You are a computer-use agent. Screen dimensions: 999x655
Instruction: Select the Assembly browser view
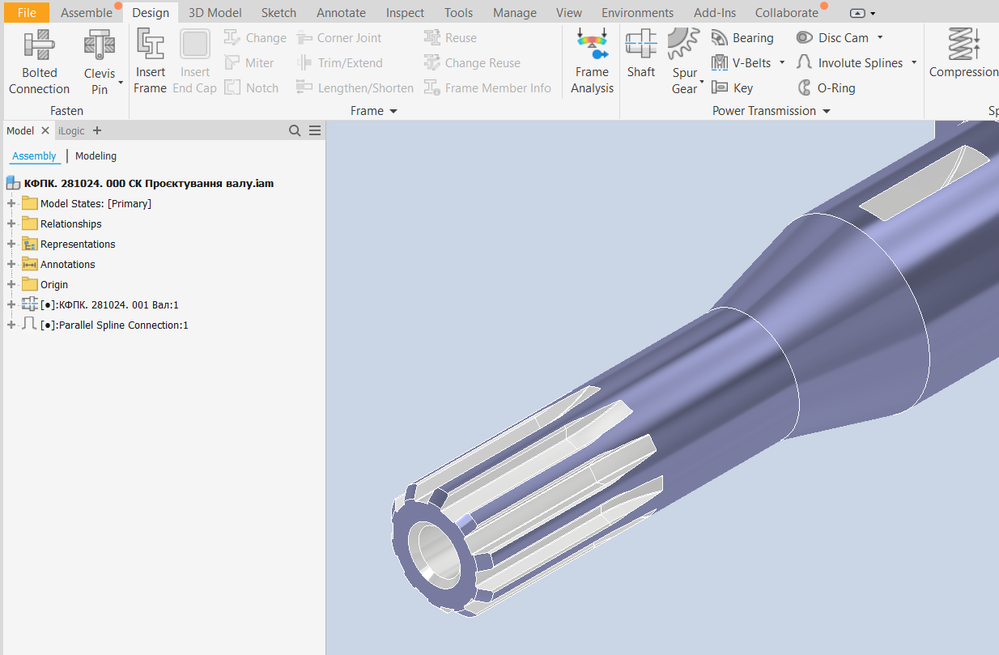tap(34, 156)
